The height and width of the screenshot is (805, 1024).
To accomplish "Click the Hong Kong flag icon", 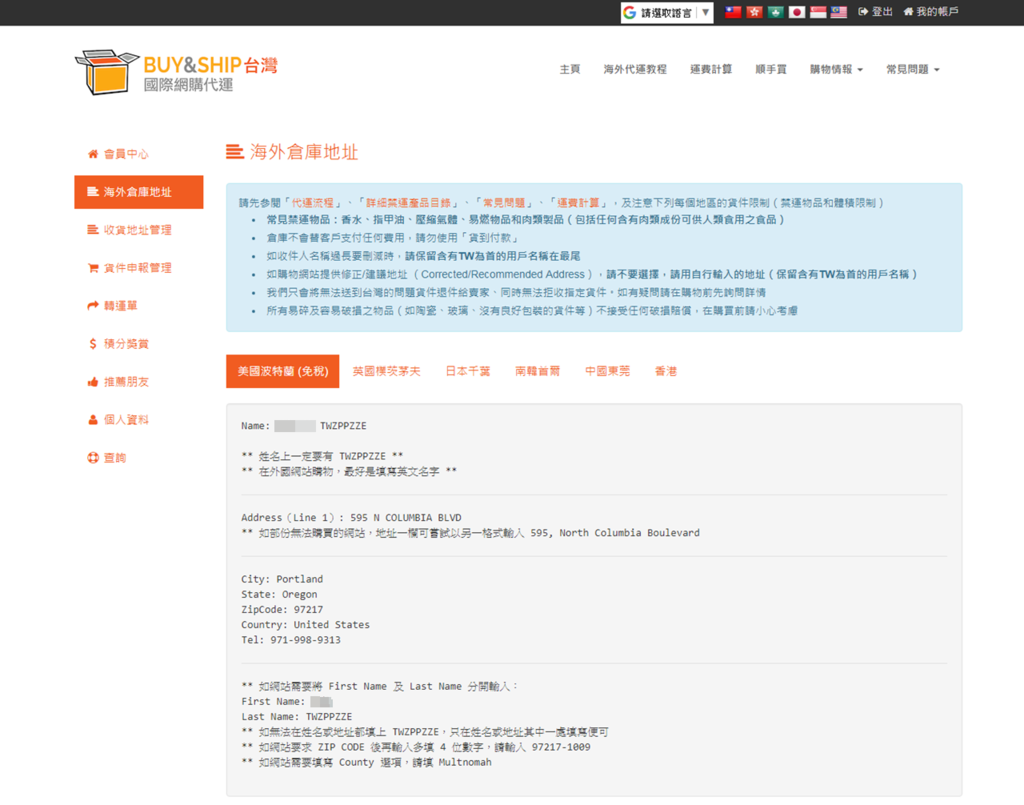I will pyautogui.click(x=754, y=12).
